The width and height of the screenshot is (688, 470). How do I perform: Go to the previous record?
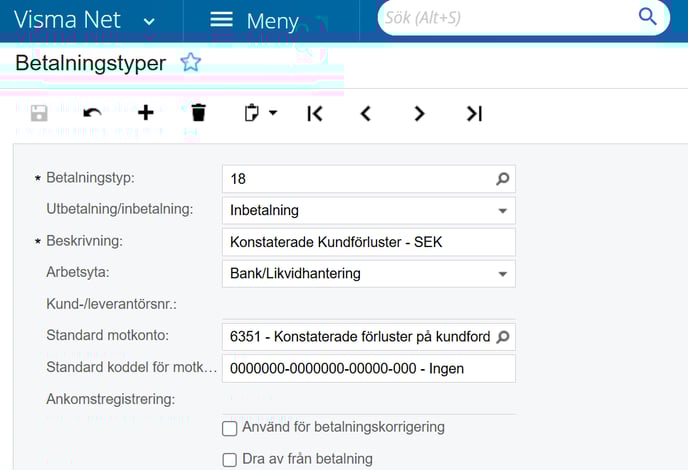(x=366, y=114)
